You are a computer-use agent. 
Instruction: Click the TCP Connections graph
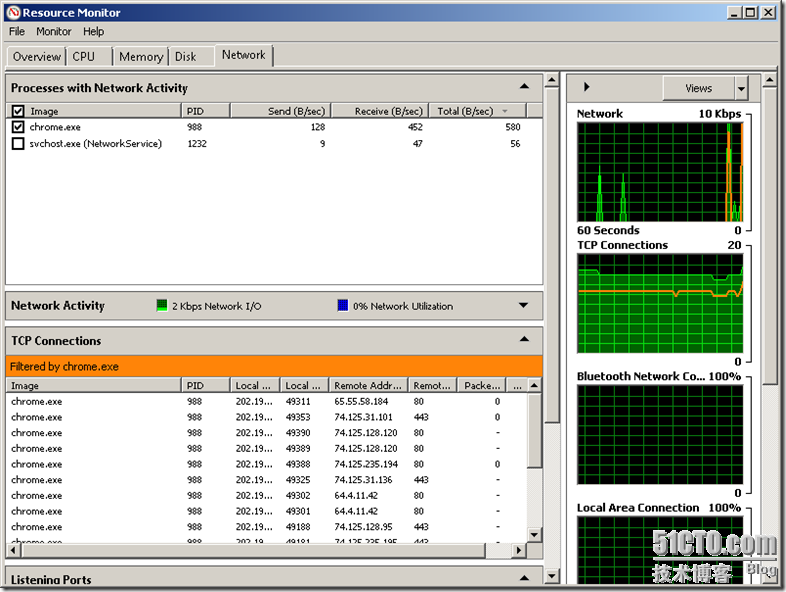[660, 303]
